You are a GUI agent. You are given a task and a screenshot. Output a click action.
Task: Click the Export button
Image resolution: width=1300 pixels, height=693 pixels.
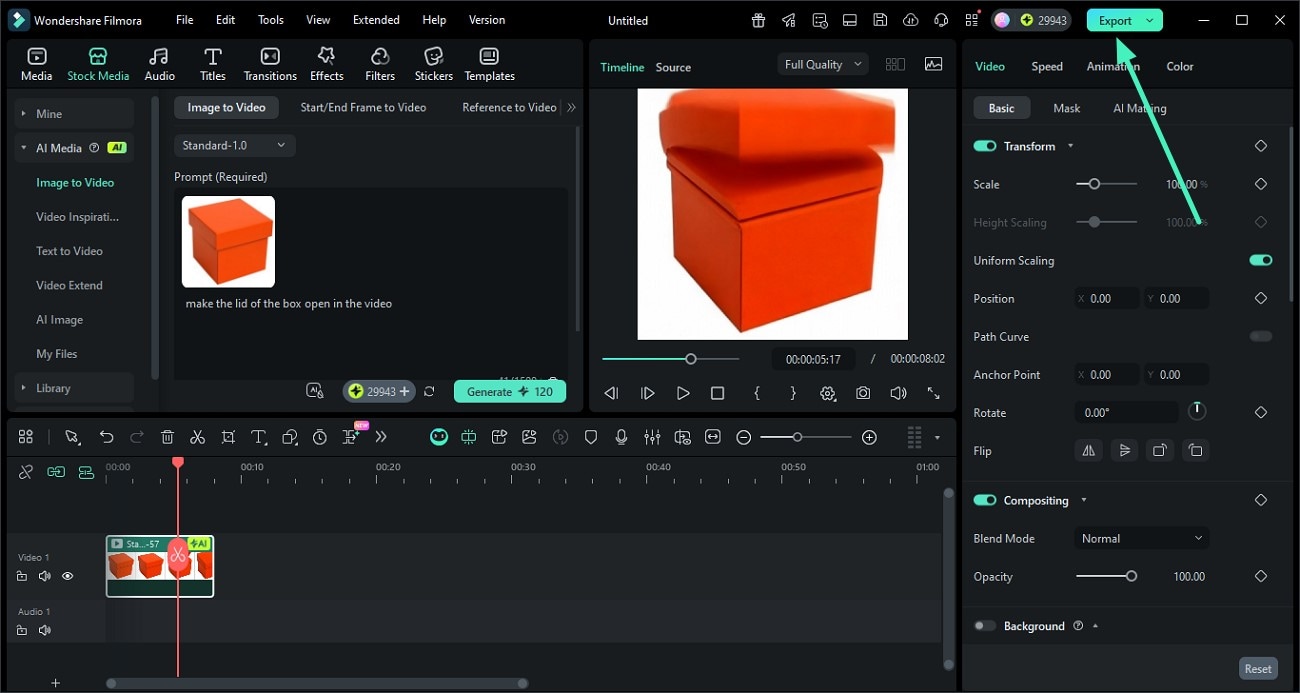tap(1117, 19)
